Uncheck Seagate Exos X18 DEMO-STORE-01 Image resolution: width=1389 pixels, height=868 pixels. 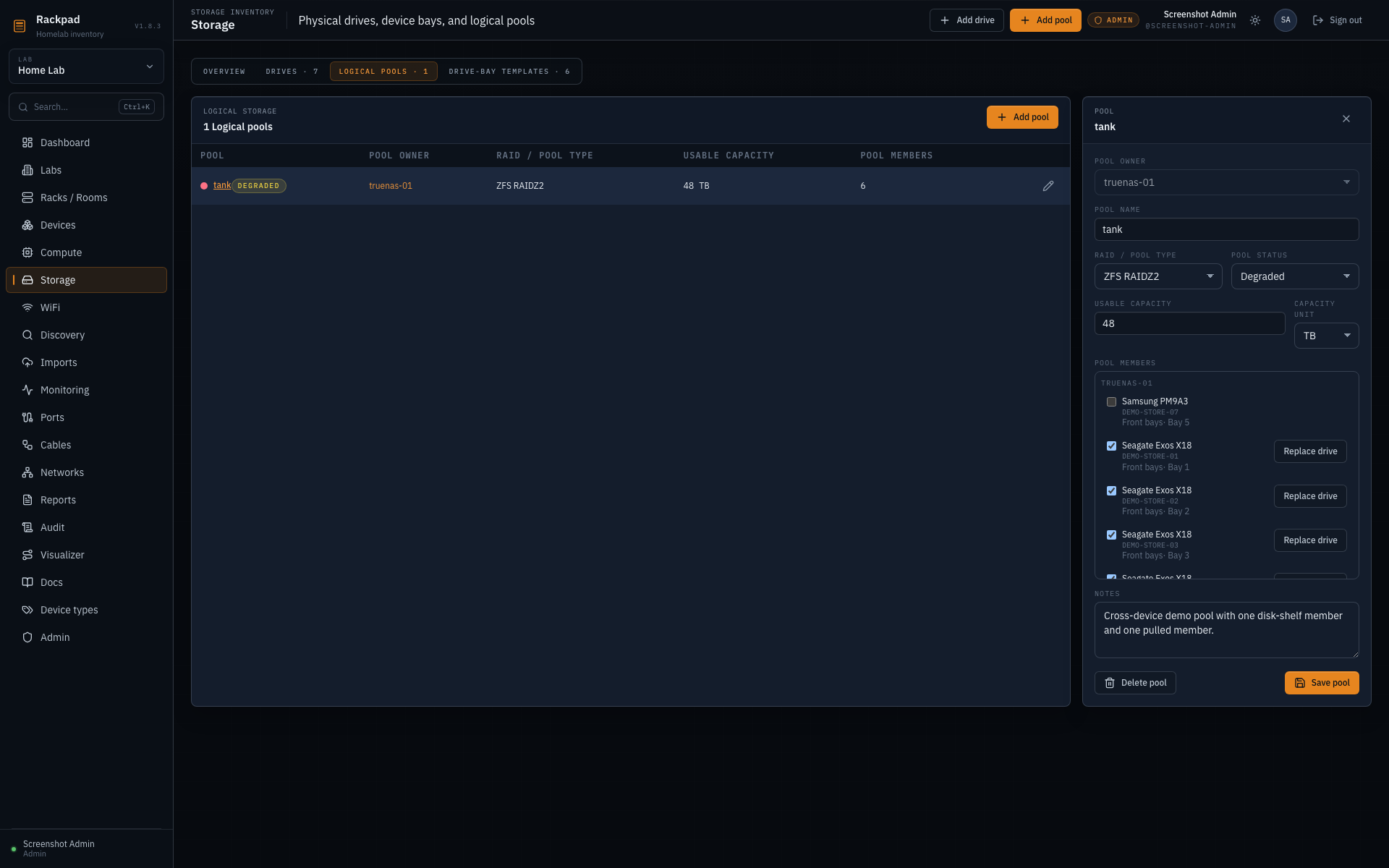[1111, 446]
